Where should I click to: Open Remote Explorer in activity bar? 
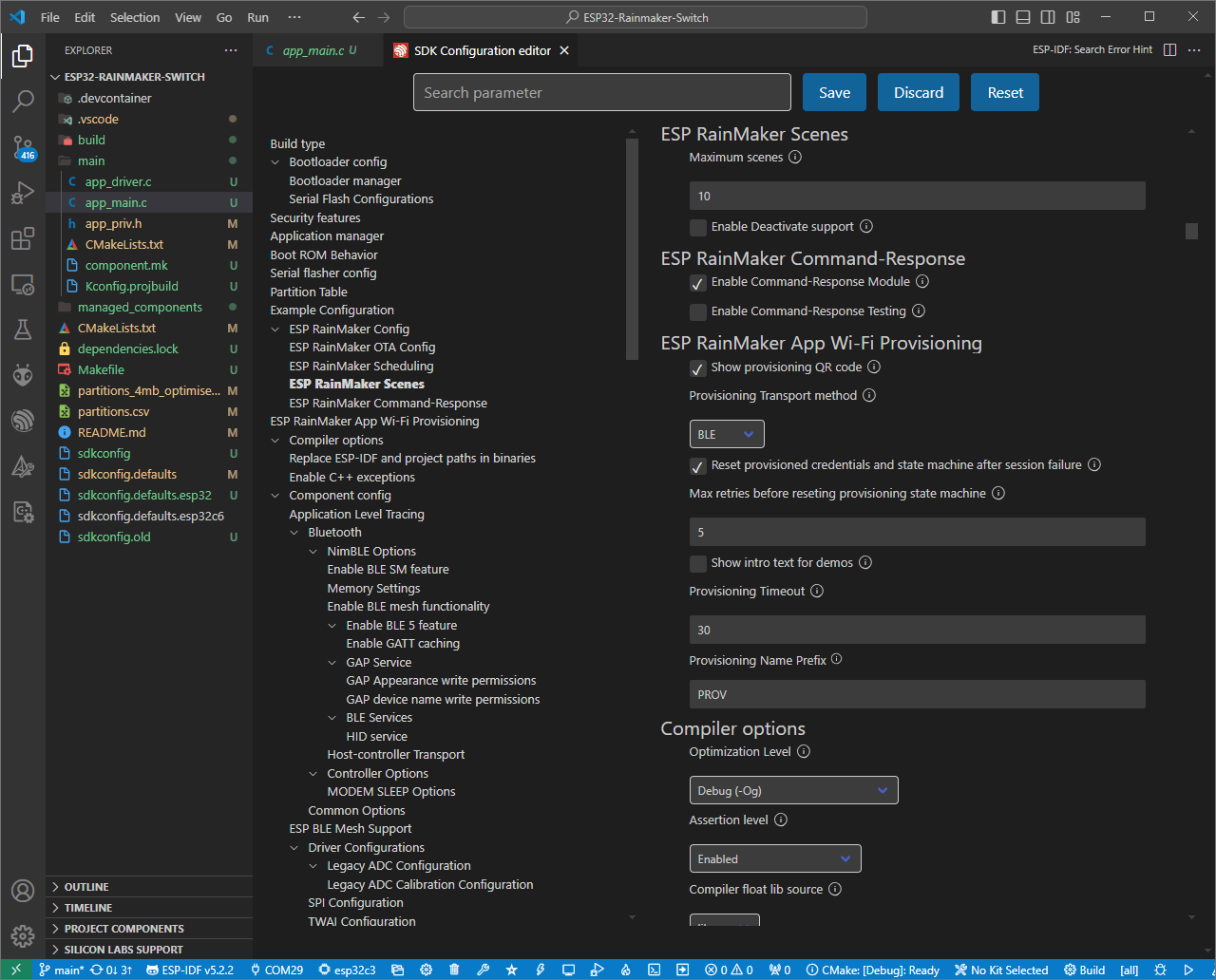pos(23,284)
